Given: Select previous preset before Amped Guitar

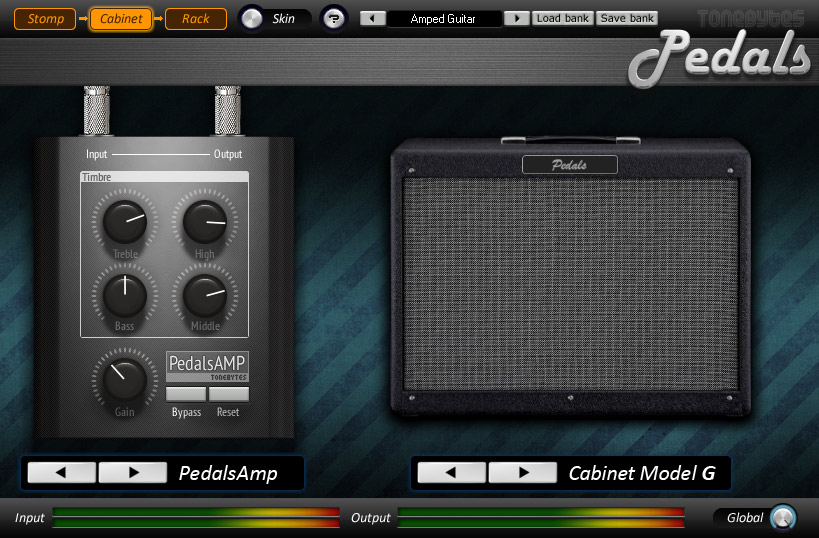Looking at the screenshot, I should point(372,19).
